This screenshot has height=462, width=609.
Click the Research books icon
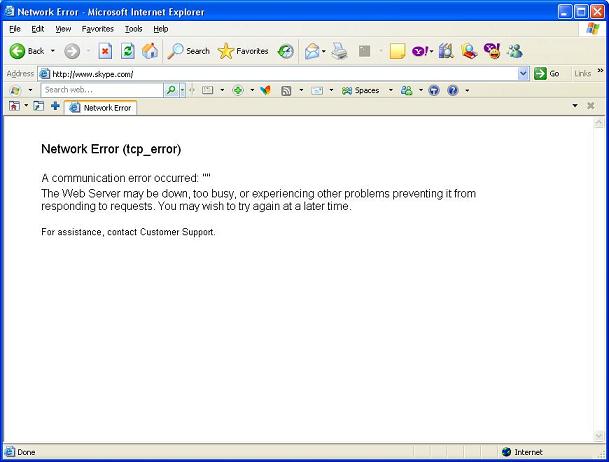446,51
